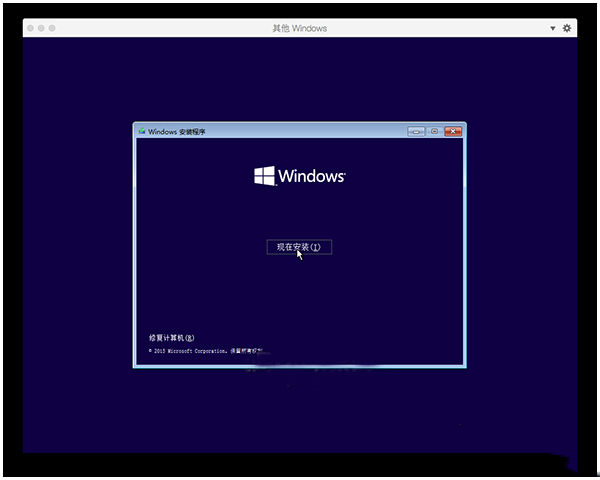
Task: Maximize the Windows 安装程序 dialog
Action: coord(434,131)
